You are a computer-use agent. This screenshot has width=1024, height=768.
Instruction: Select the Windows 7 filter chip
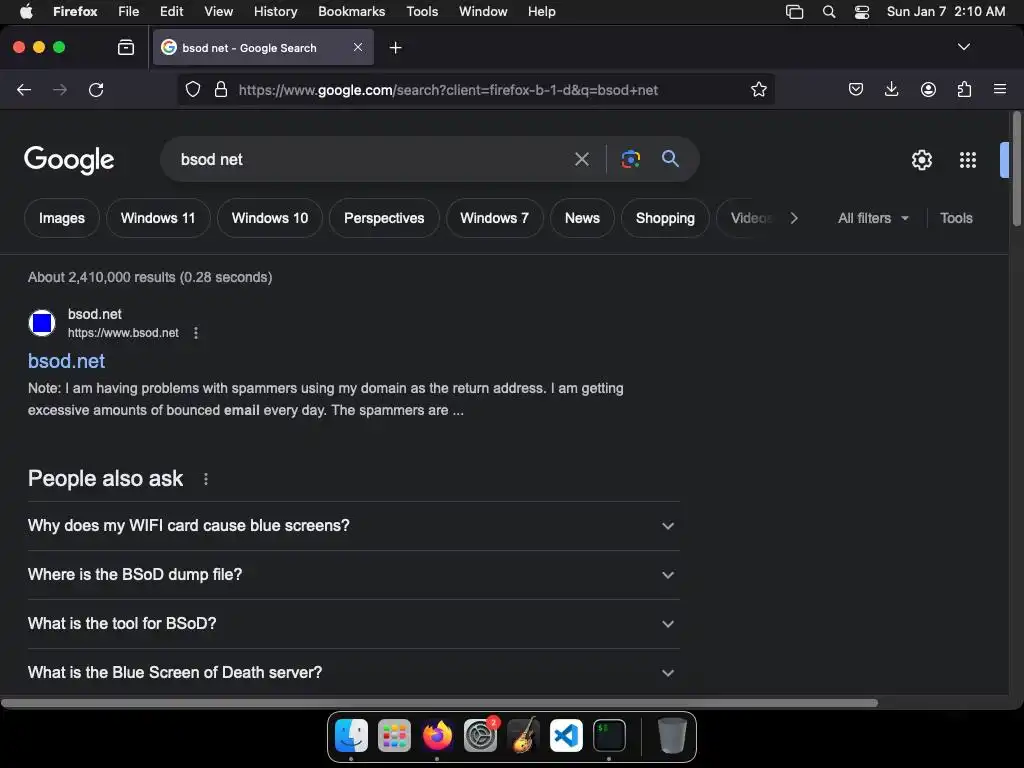coord(494,218)
